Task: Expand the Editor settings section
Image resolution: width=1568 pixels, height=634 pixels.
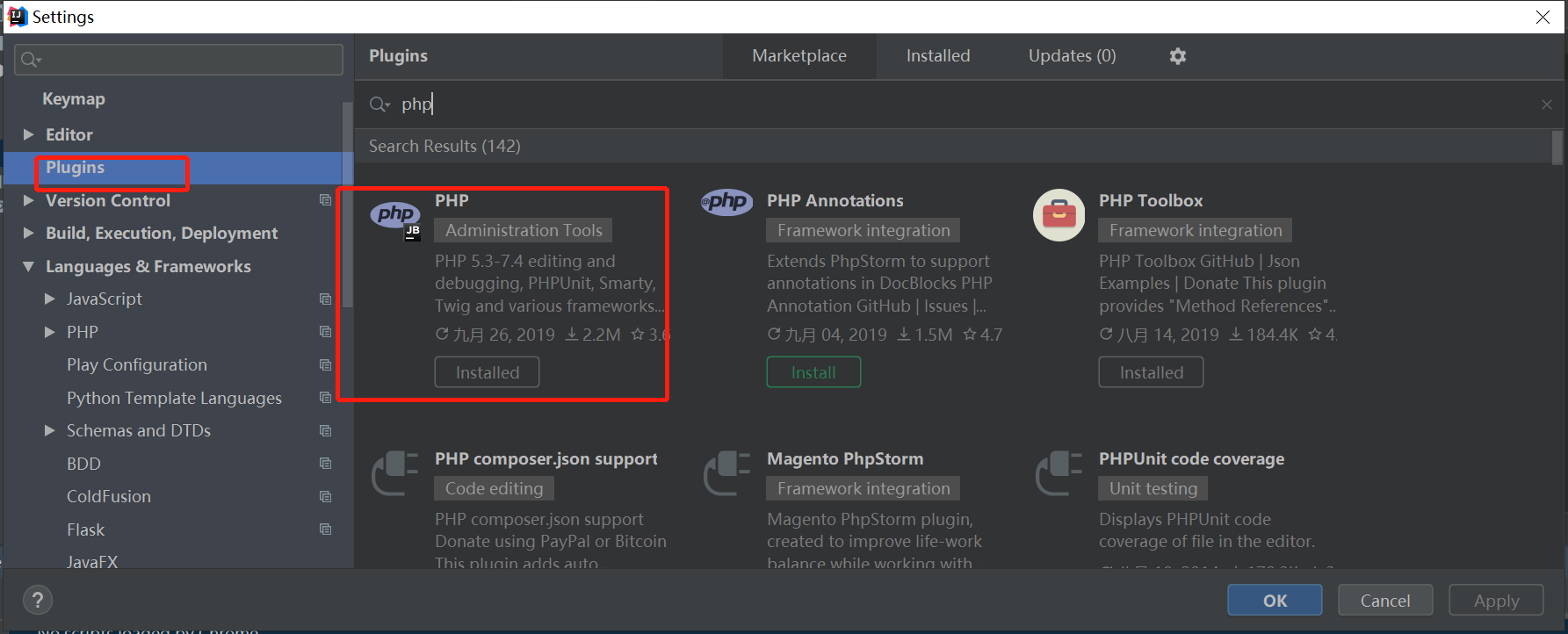Action: tap(28, 134)
